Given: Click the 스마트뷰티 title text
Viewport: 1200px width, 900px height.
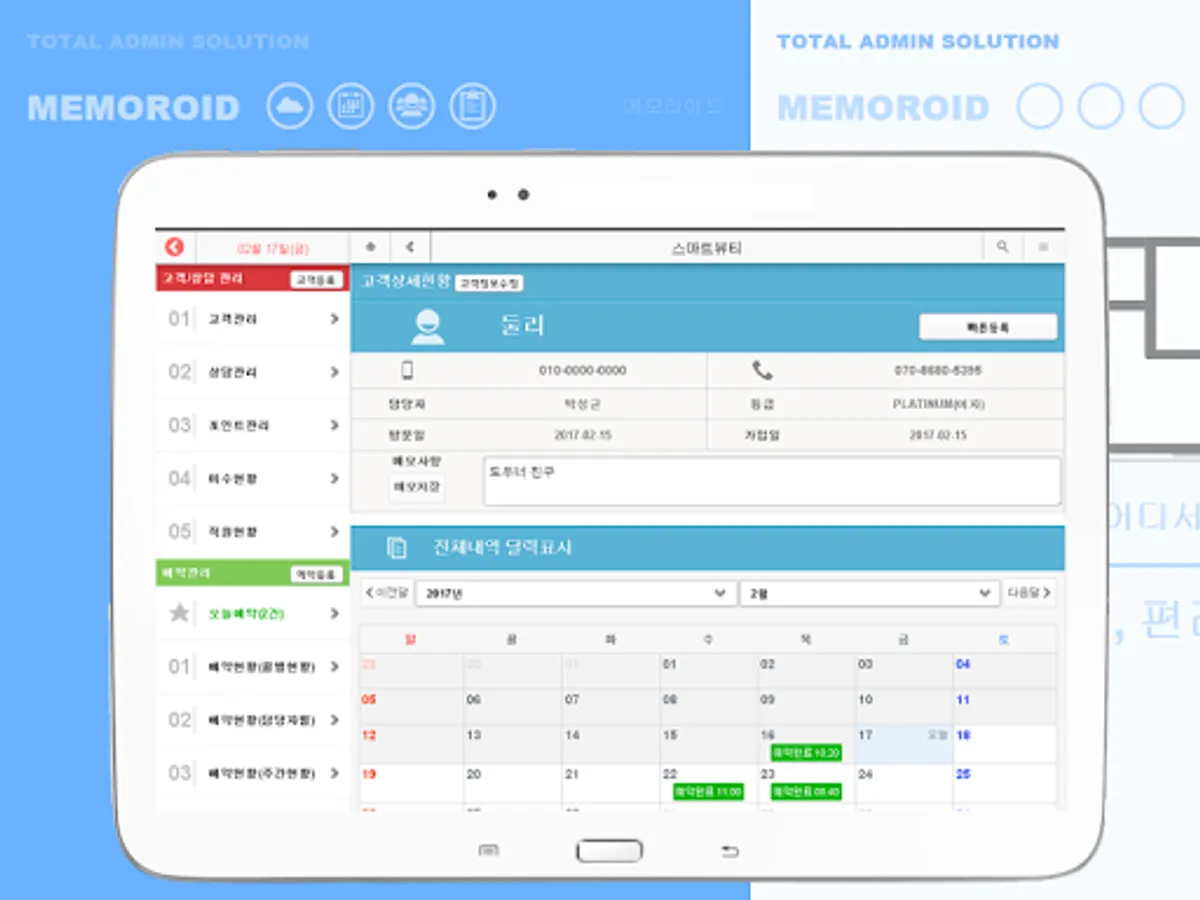Looking at the screenshot, I should 707,248.
